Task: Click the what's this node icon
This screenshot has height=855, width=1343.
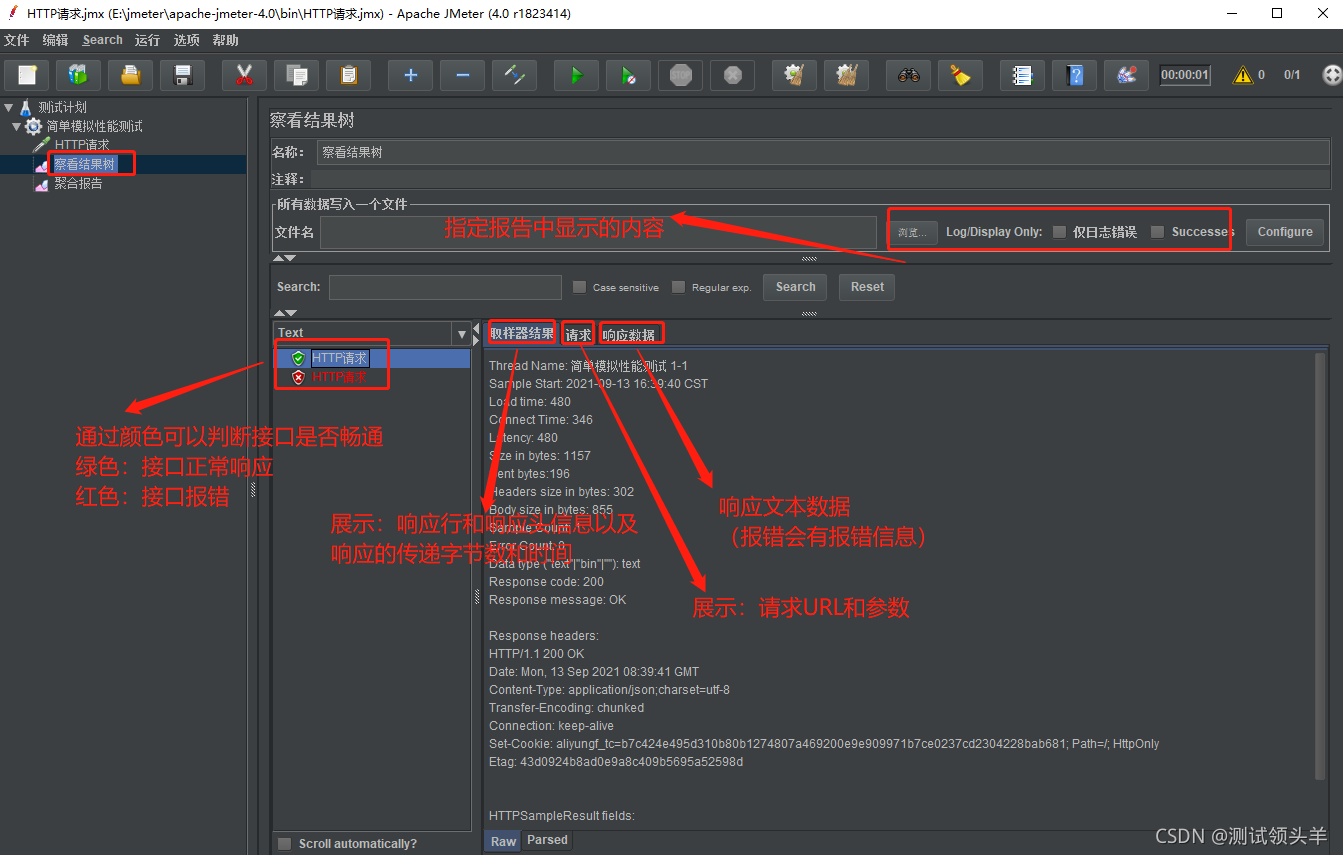Action: tap(1126, 75)
